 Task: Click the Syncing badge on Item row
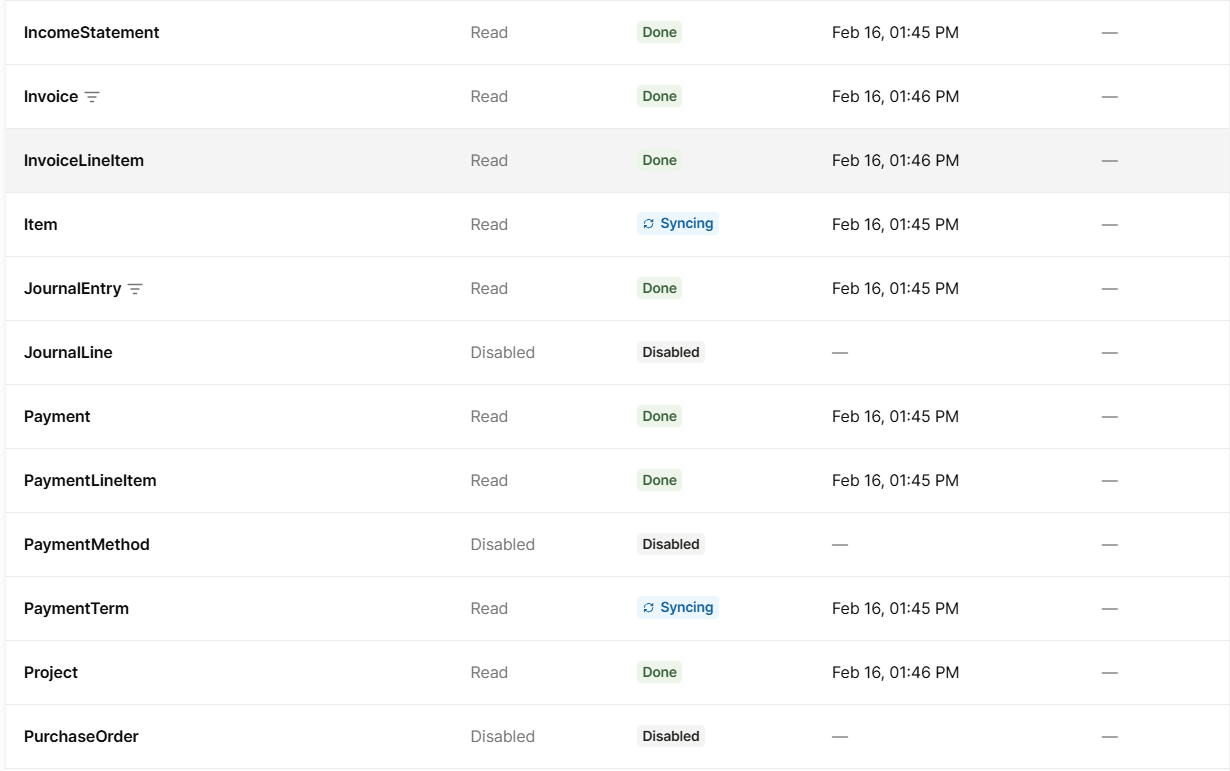click(678, 224)
